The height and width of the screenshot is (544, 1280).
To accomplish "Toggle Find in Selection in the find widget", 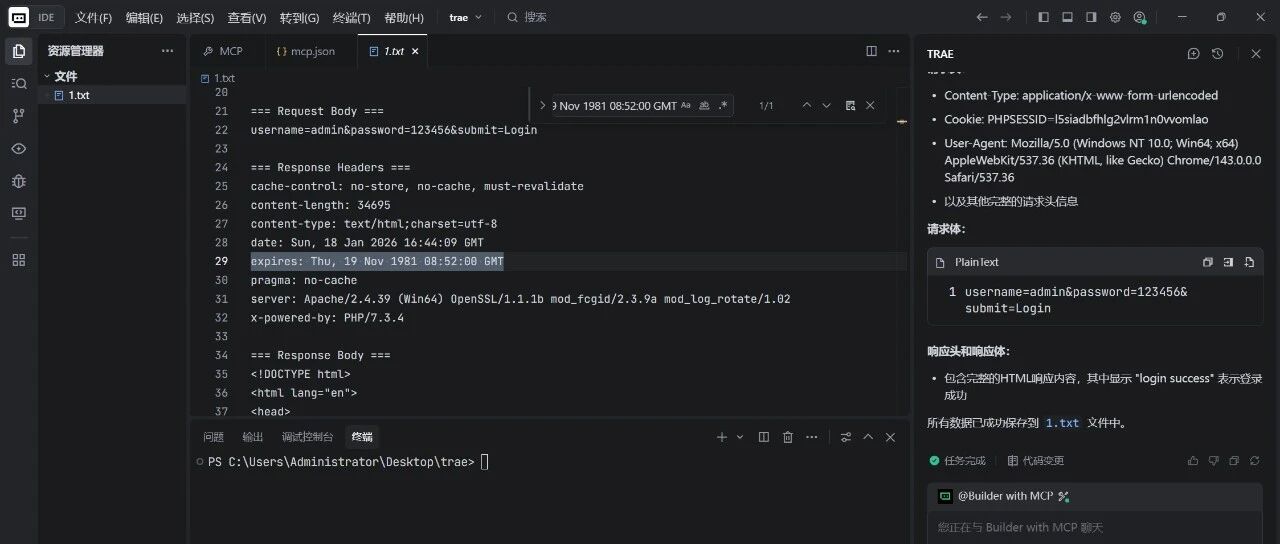I will 850,105.
